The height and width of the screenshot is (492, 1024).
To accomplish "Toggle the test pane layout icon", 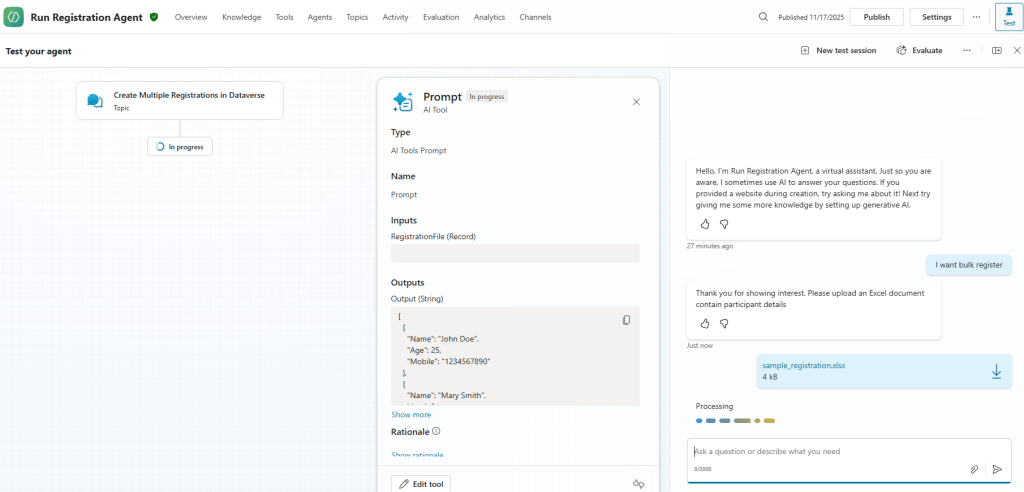I will [x=996, y=50].
